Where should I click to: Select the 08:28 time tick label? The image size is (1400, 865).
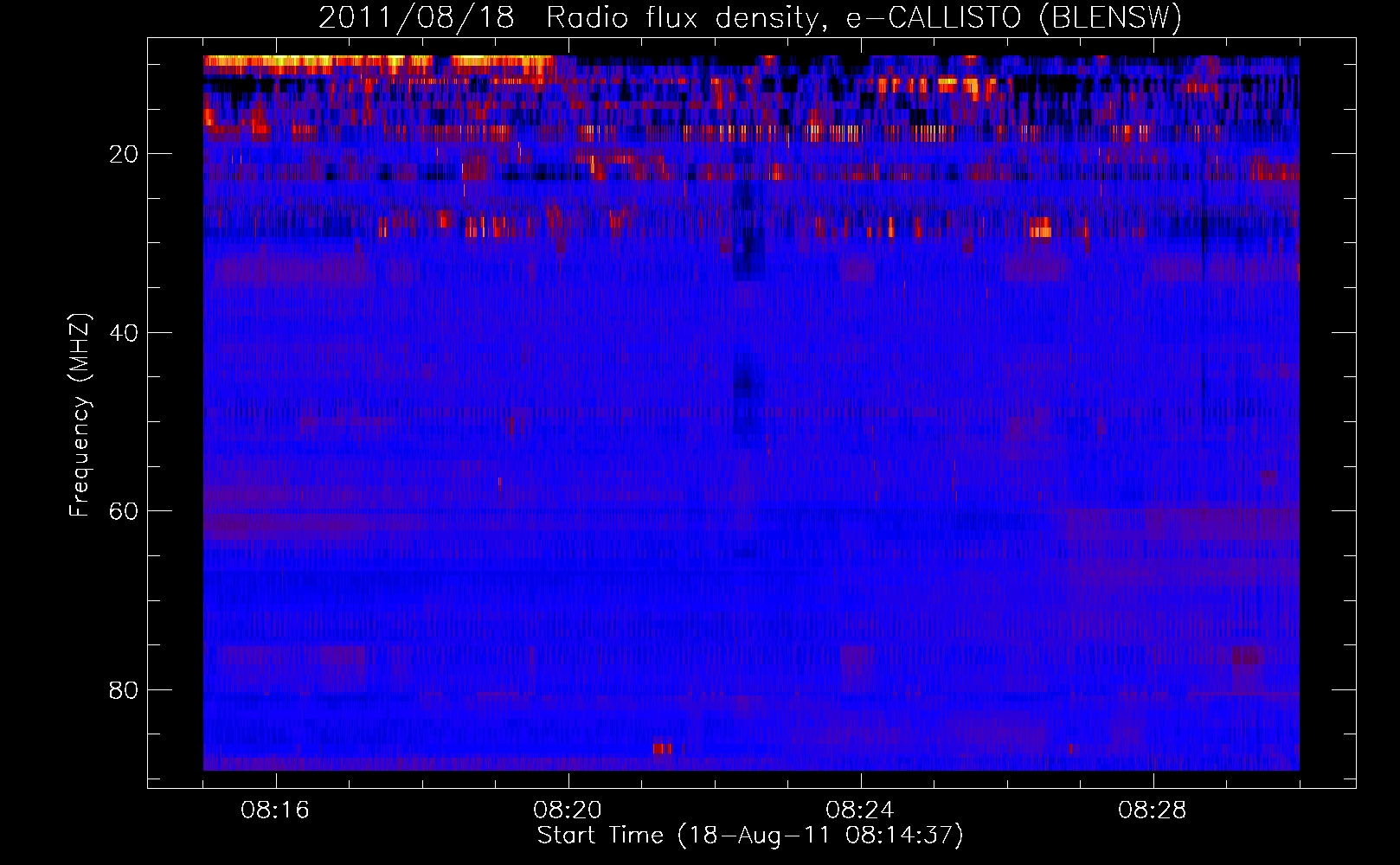click(1153, 811)
